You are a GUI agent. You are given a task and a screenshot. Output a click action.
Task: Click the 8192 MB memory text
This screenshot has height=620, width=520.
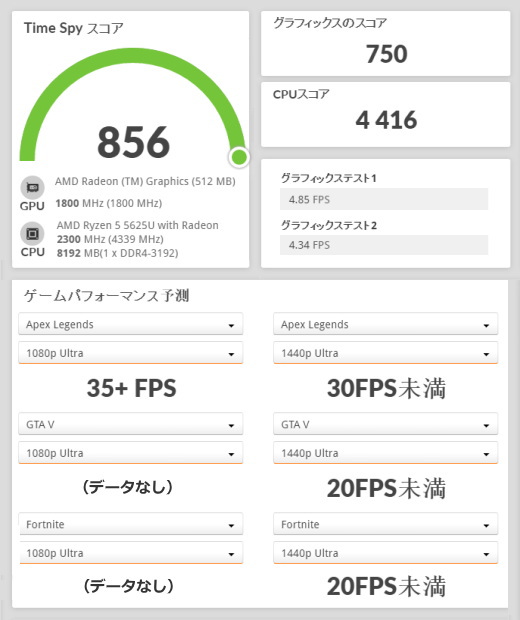(117, 253)
